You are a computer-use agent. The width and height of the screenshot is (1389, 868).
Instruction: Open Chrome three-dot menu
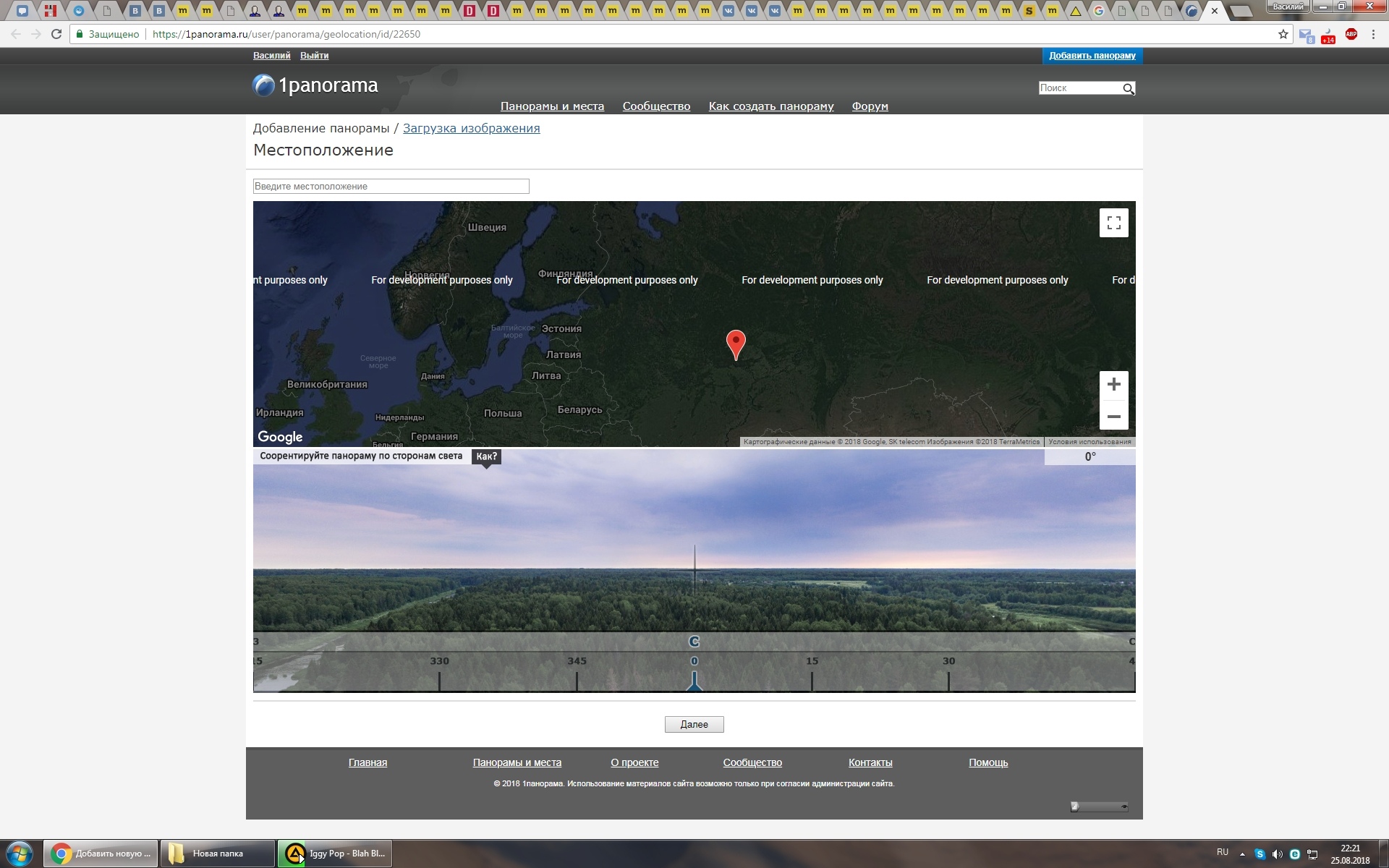(1373, 34)
